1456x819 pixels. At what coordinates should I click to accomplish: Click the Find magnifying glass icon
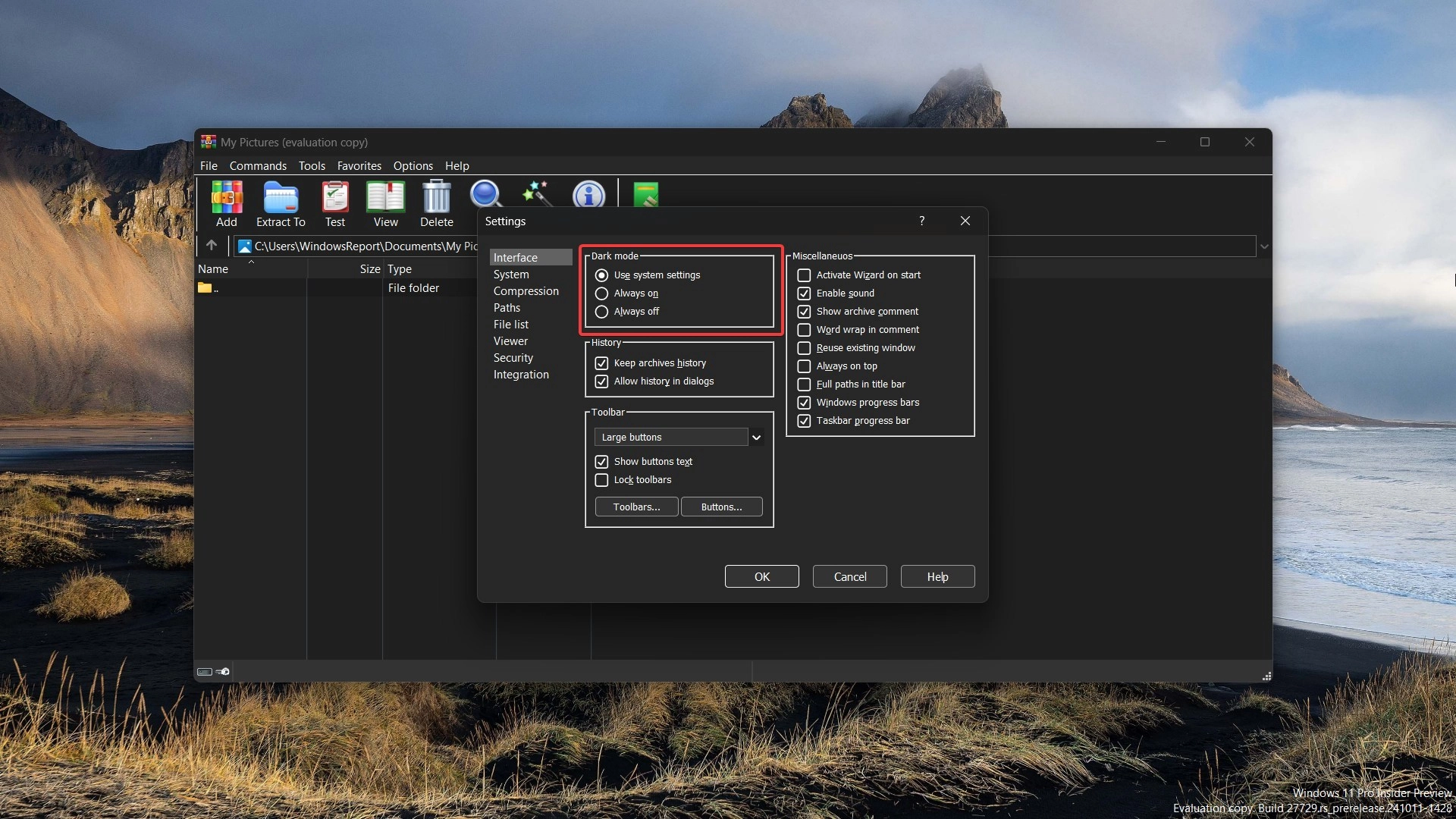tap(485, 194)
